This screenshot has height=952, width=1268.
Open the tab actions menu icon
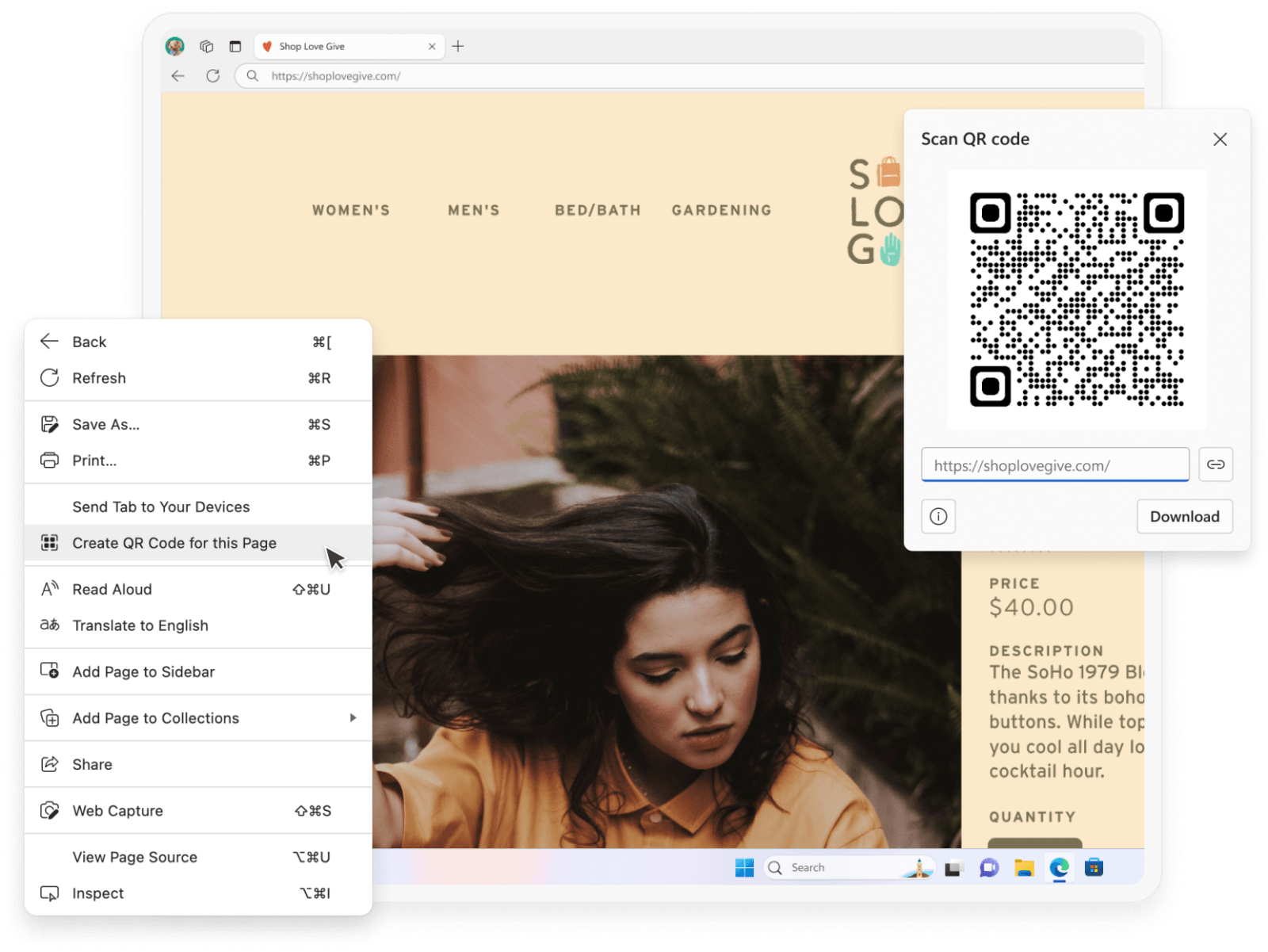(x=235, y=46)
